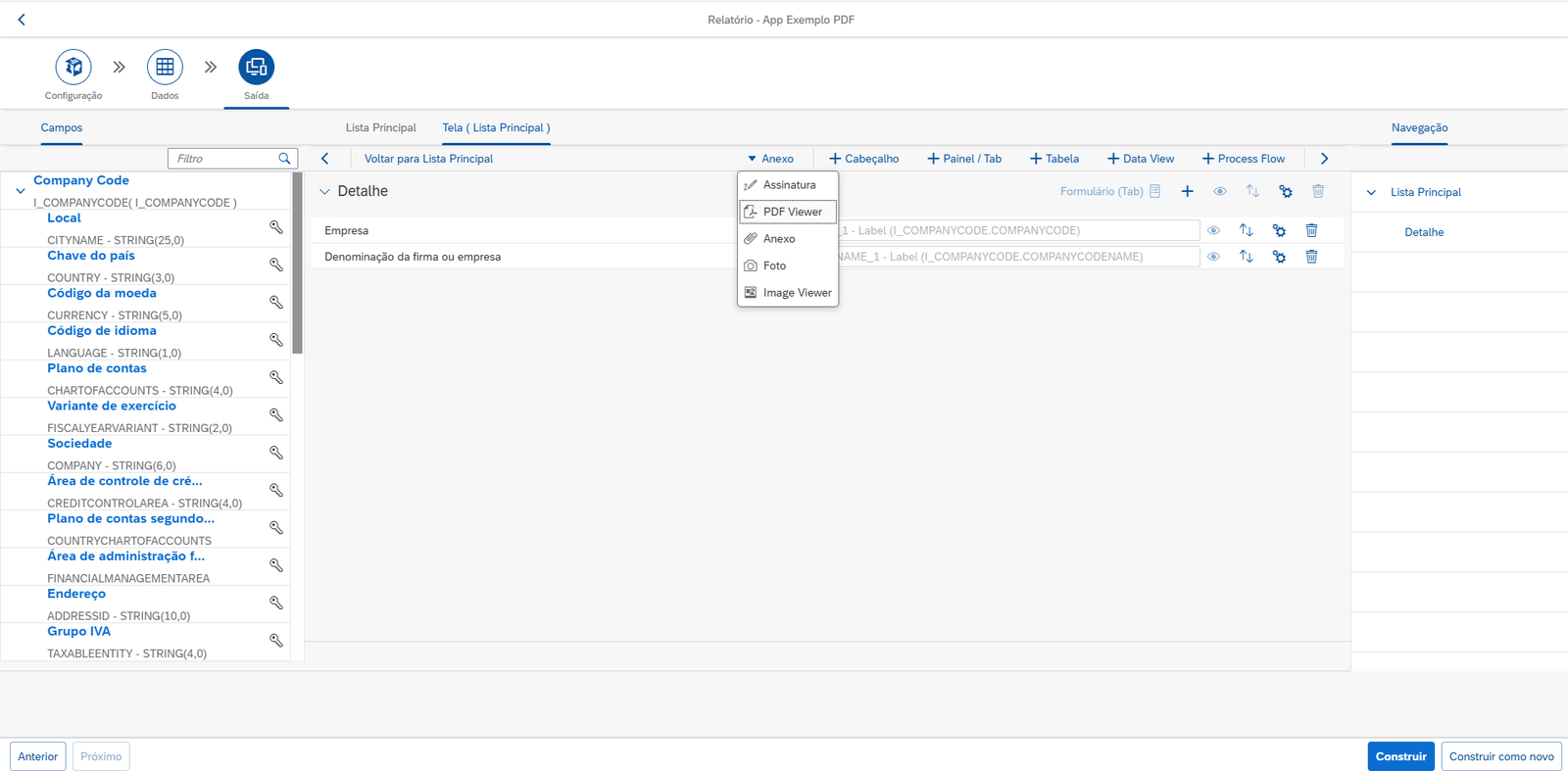Open the Detalhe section settings gear

1286,191
